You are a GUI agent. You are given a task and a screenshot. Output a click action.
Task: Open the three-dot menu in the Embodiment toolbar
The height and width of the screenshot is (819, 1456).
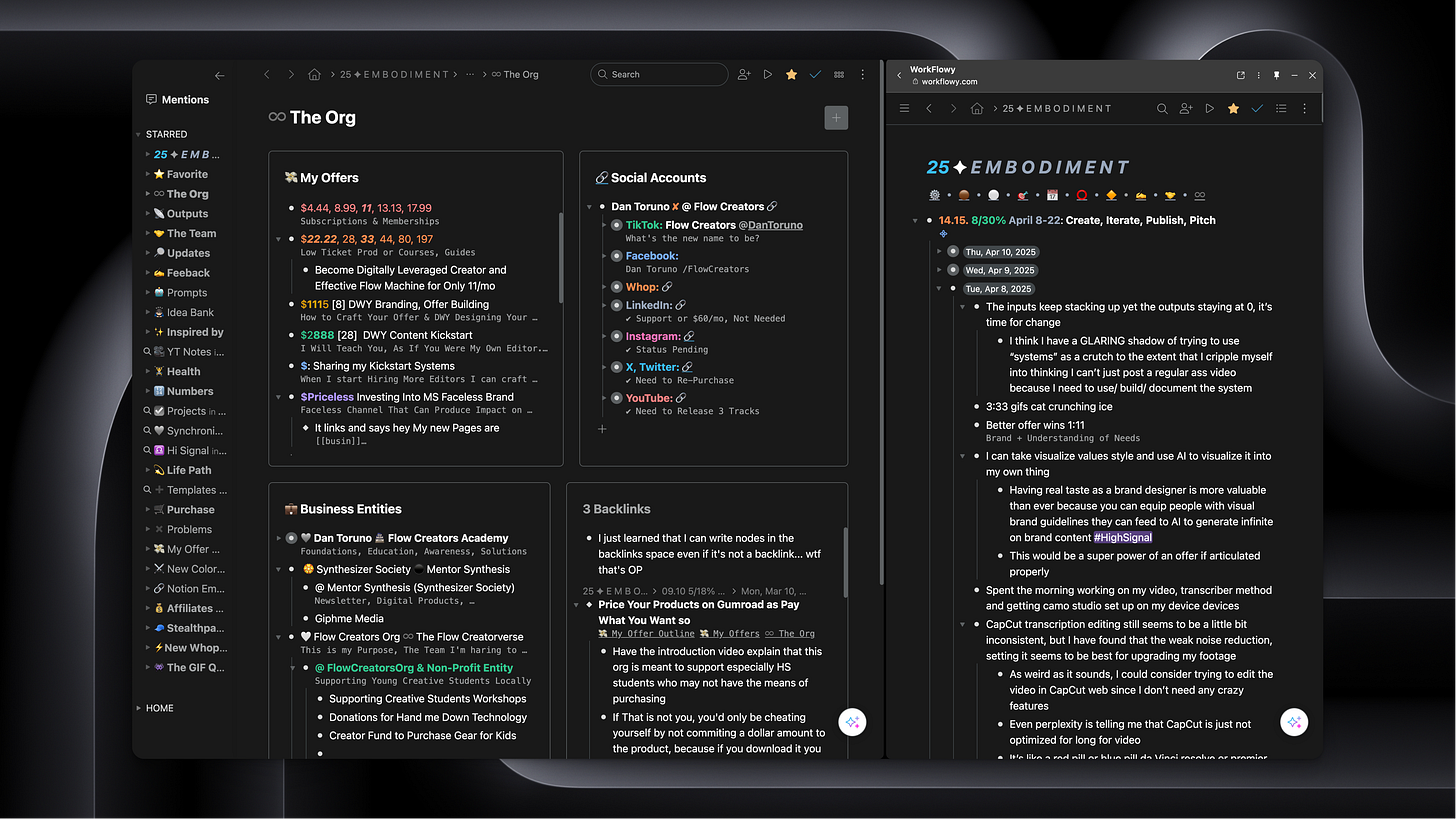(x=1304, y=108)
